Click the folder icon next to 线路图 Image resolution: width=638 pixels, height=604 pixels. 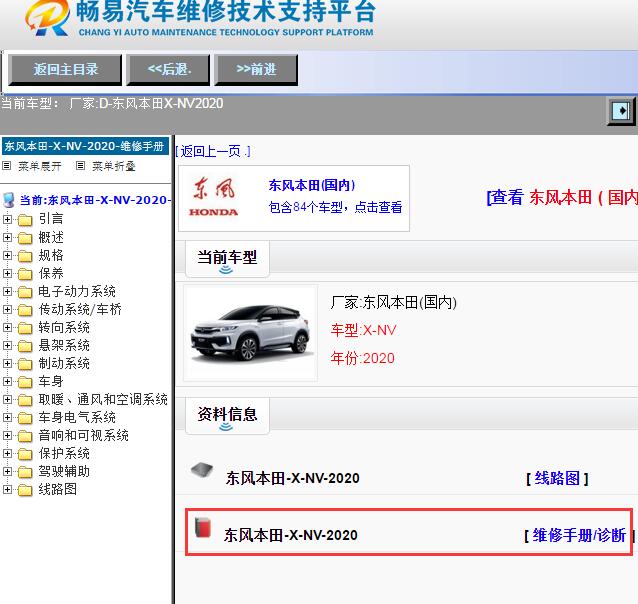tap(25, 490)
